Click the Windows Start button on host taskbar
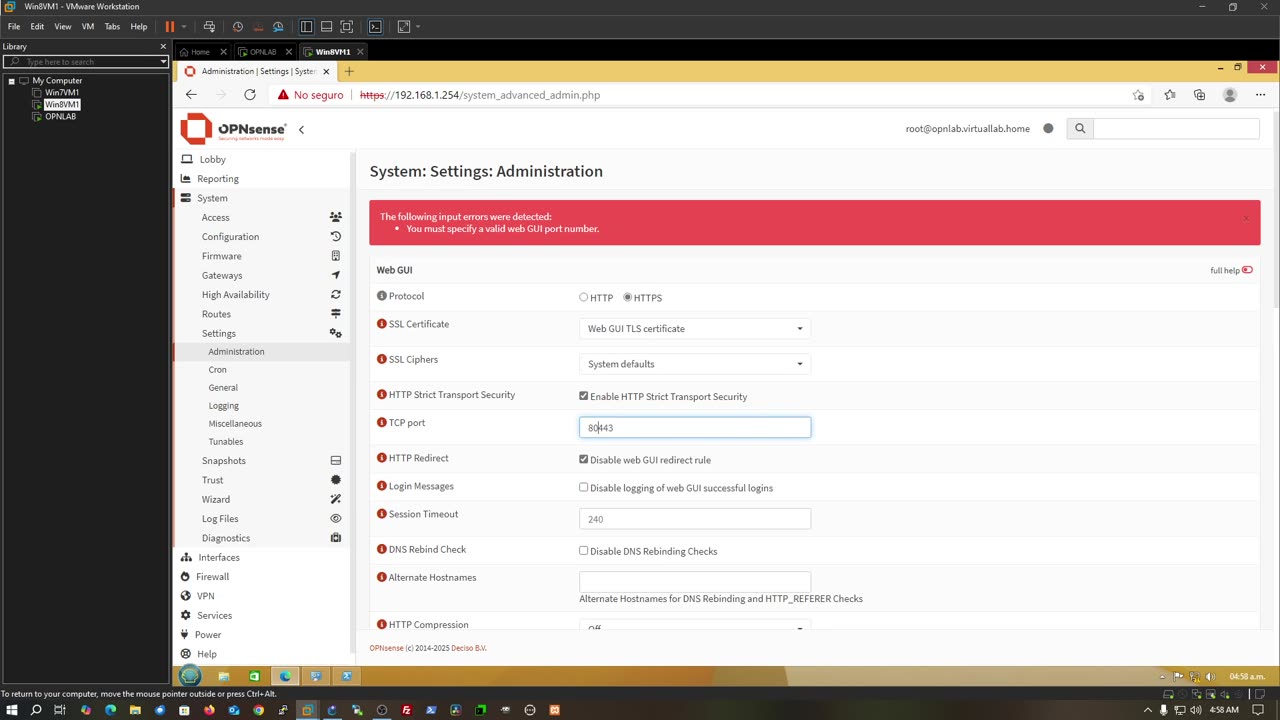The image size is (1280, 720). click(12, 710)
